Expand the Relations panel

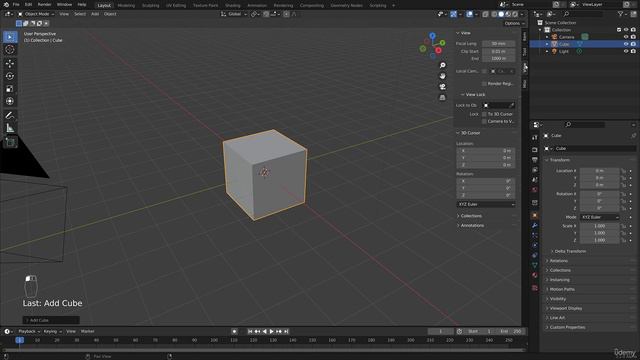[558, 261]
